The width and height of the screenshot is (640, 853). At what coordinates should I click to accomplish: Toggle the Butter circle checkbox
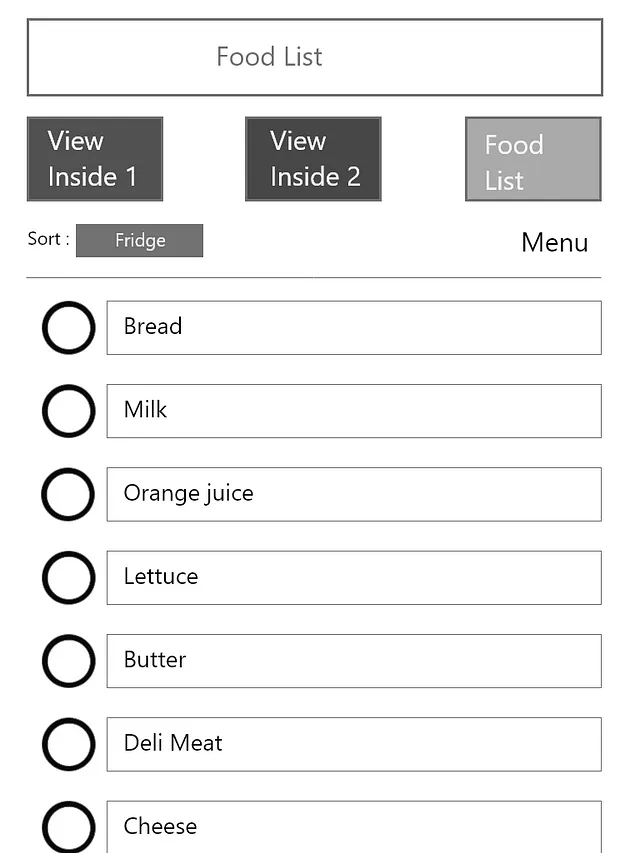coord(68,660)
